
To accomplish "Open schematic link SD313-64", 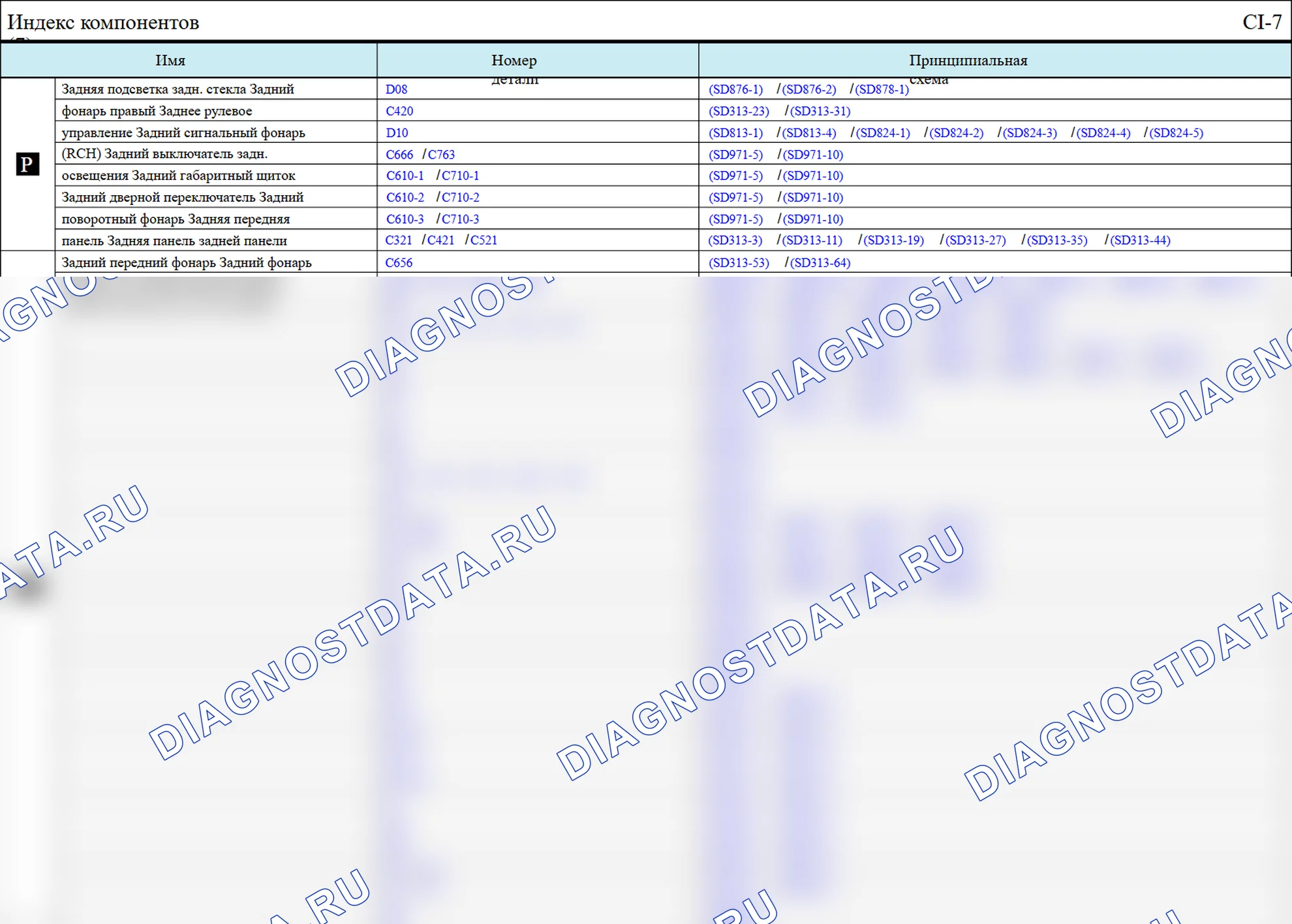I will [x=820, y=263].
